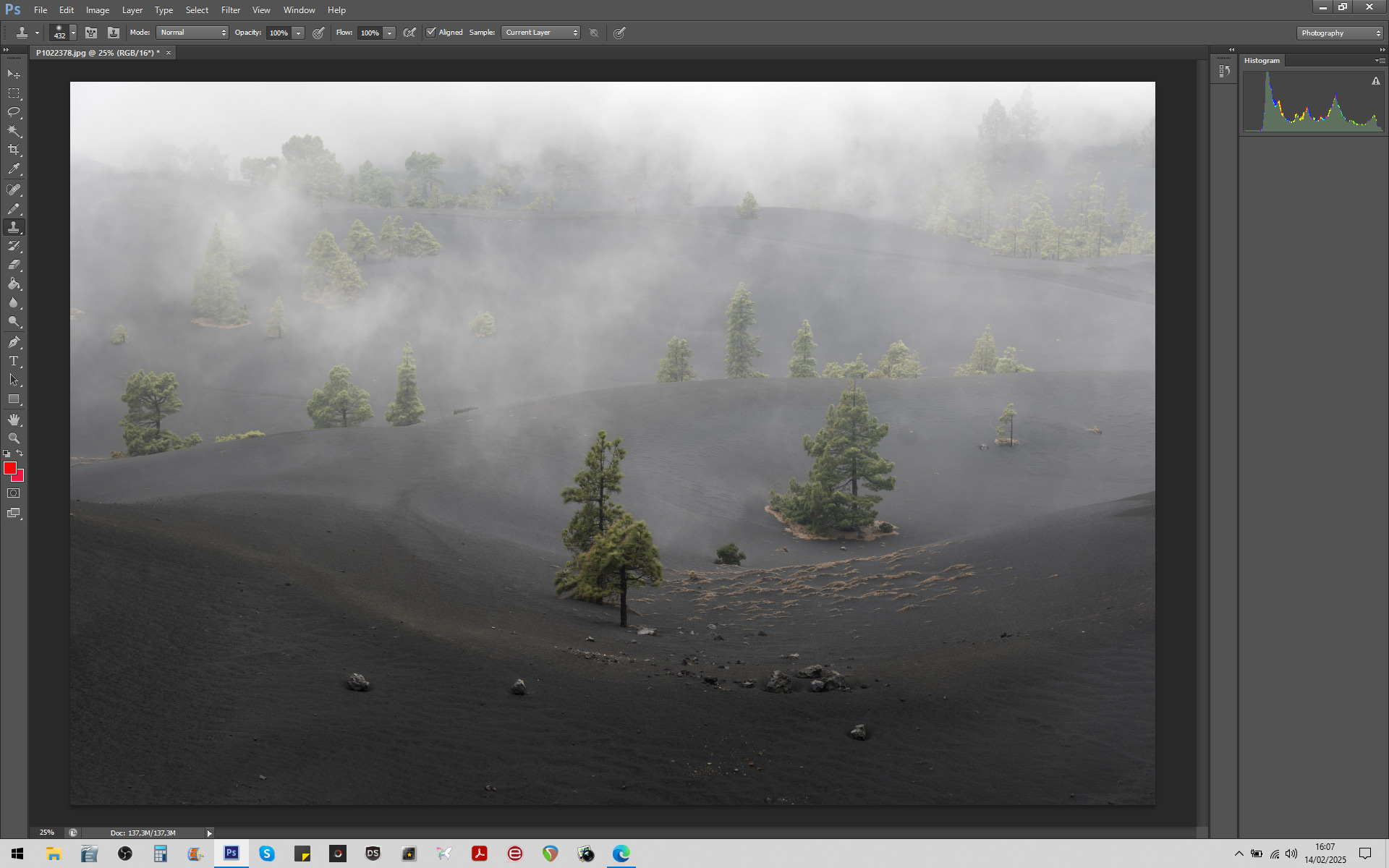Click the histogram cached data warning
This screenshot has width=1389, height=868.
1375,81
